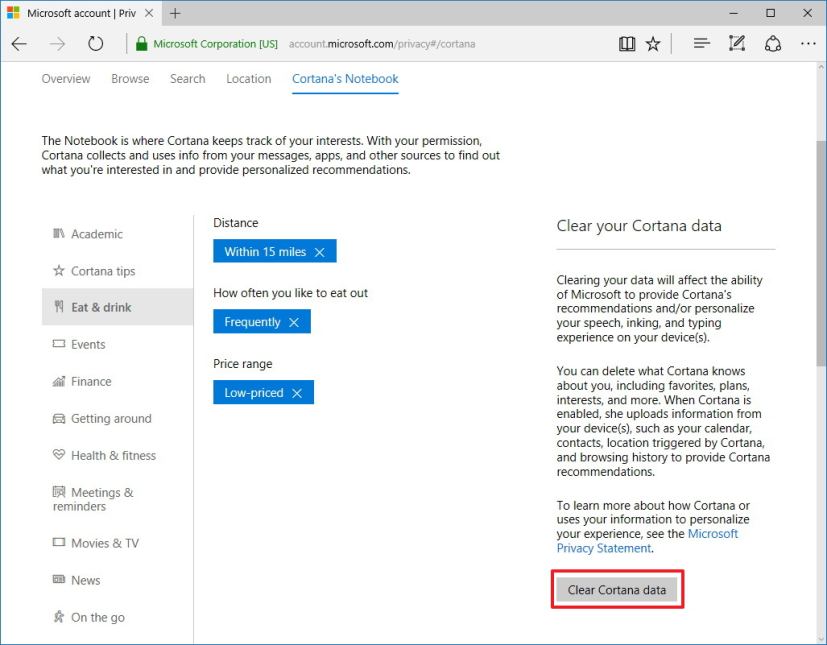This screenshot has height=645, width=827.
Task: Click the Eat & drink fork icon
Action: [59, 306]
